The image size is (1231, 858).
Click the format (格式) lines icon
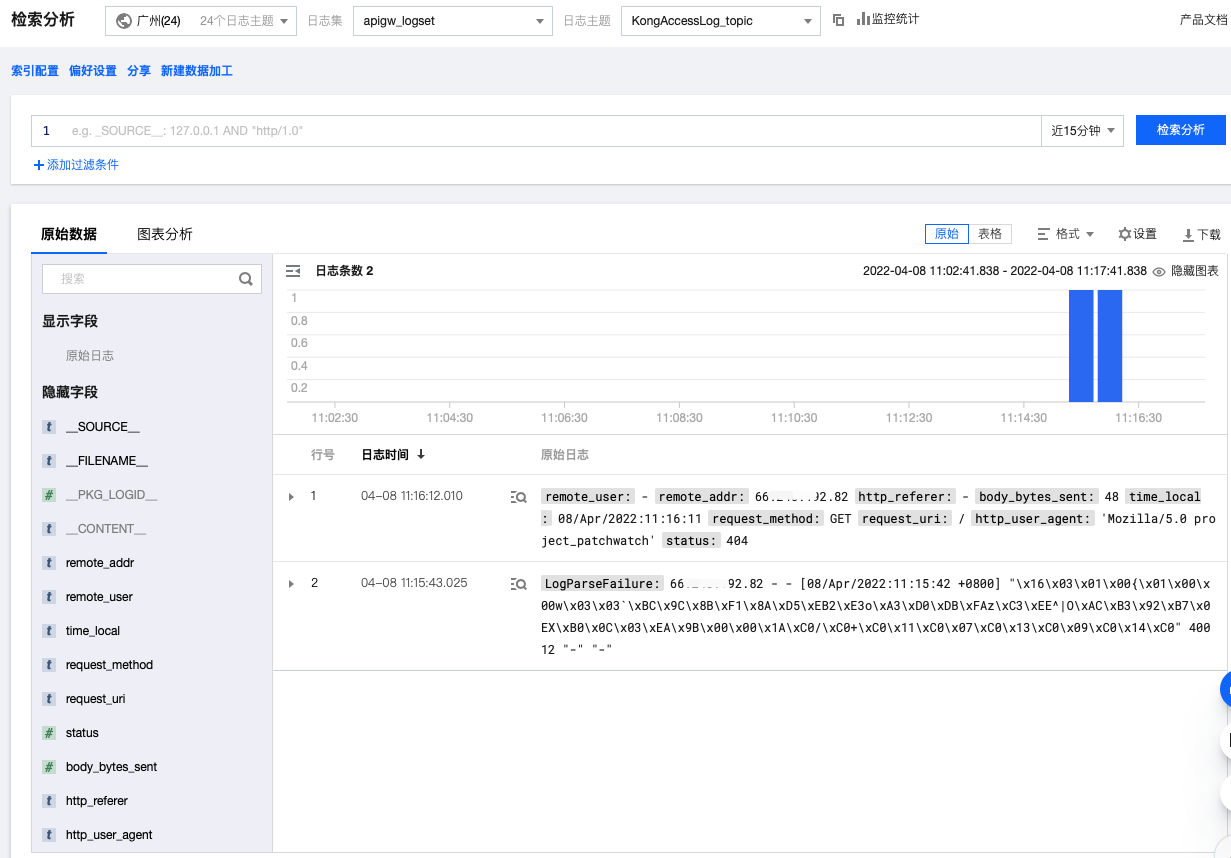pos(1043,234)
